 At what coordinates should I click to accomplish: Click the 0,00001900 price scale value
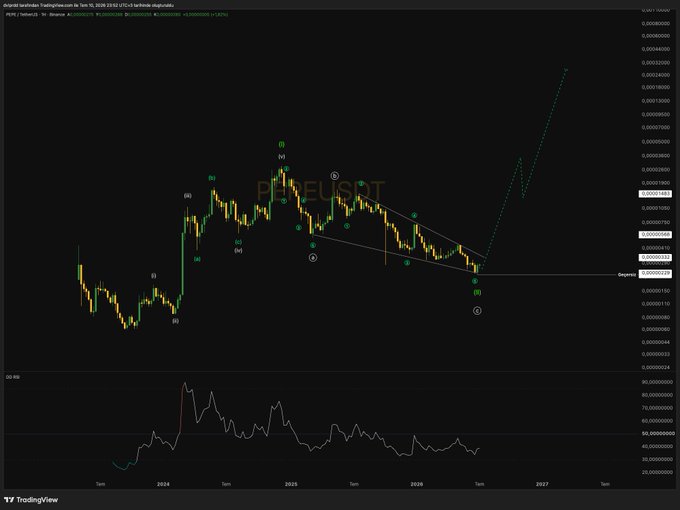coord(655,183)
